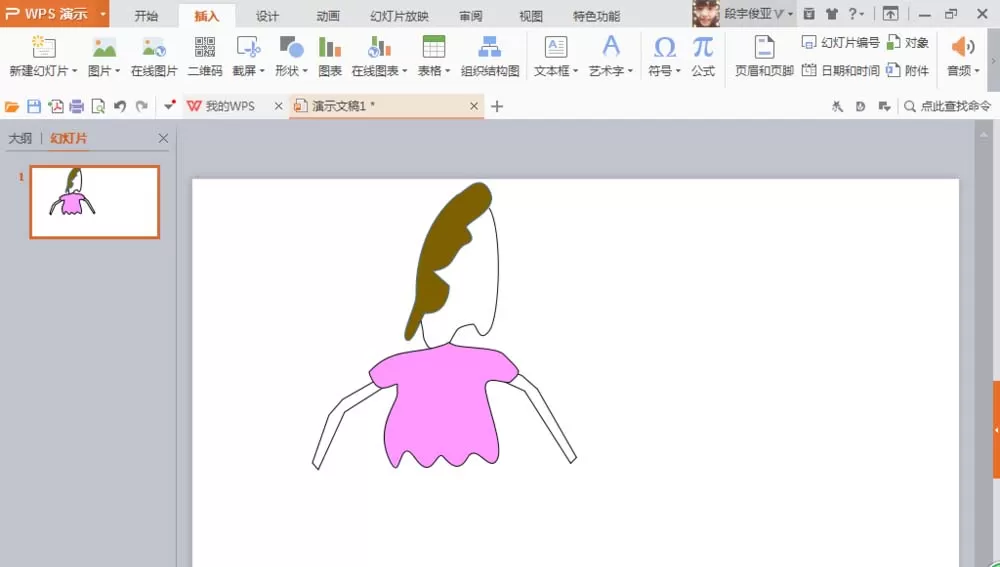Open Header and Footer (页眉和页脚)

[x=764, y=47]
